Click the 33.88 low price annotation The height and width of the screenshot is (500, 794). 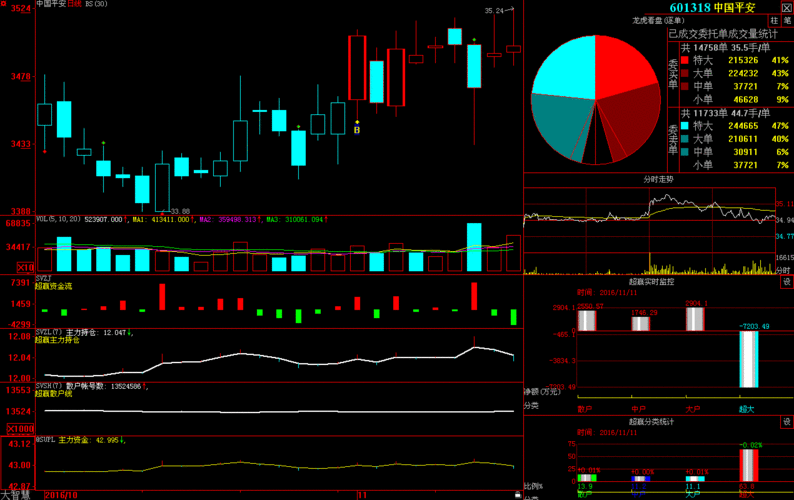click(x=180, y=211)
